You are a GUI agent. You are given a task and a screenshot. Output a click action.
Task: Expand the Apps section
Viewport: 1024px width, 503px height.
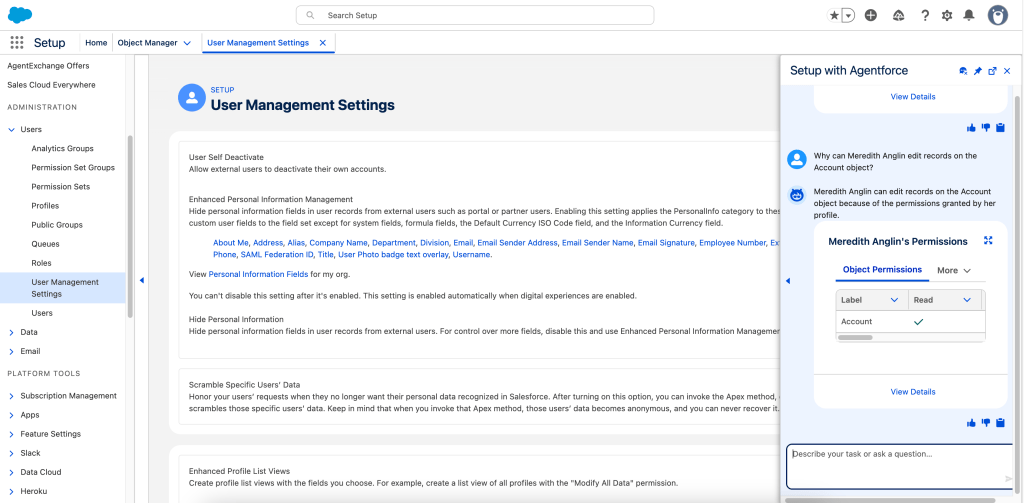[11, 415]
